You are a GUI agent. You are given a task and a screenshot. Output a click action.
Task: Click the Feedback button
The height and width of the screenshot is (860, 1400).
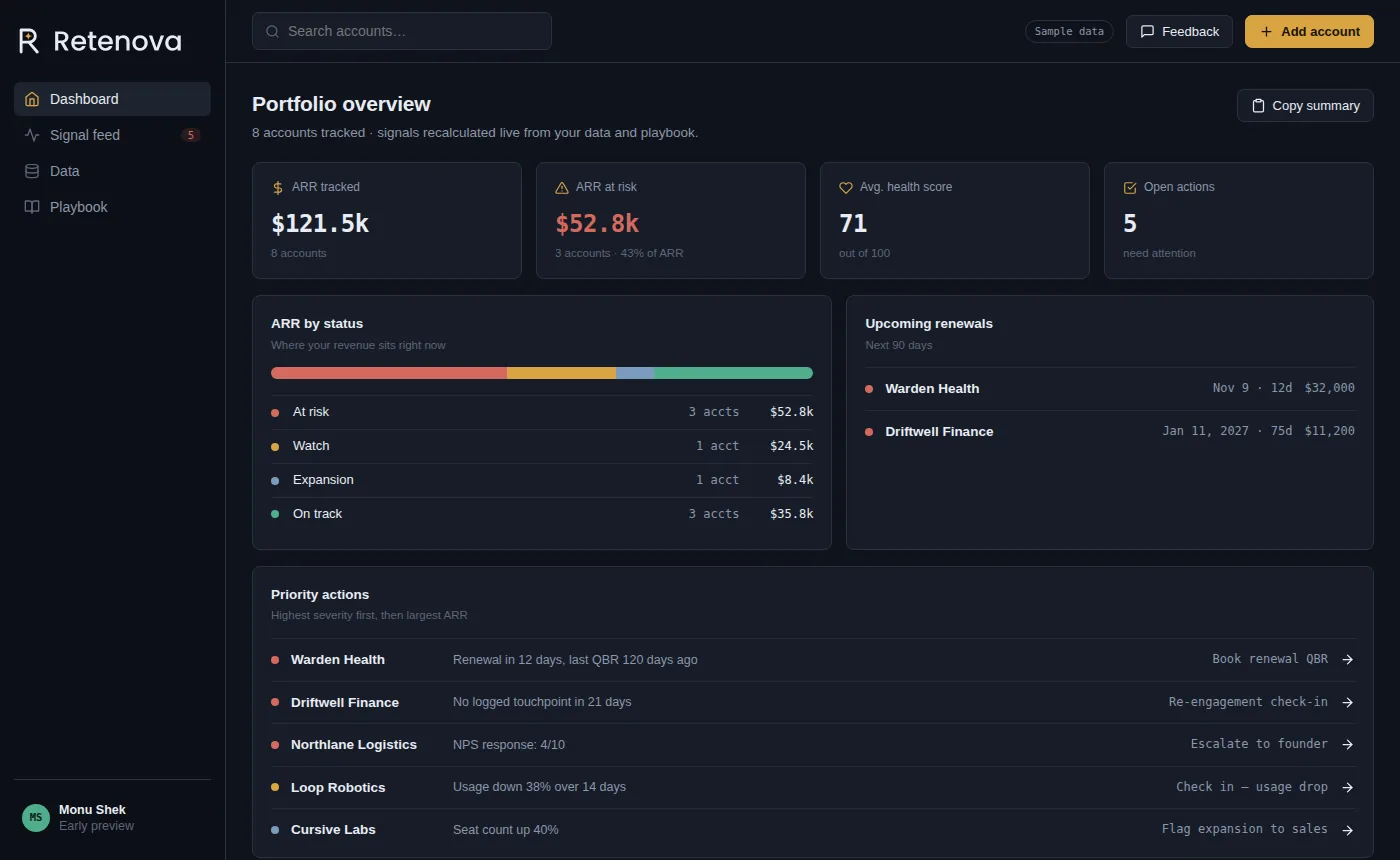coord(1179,31)
